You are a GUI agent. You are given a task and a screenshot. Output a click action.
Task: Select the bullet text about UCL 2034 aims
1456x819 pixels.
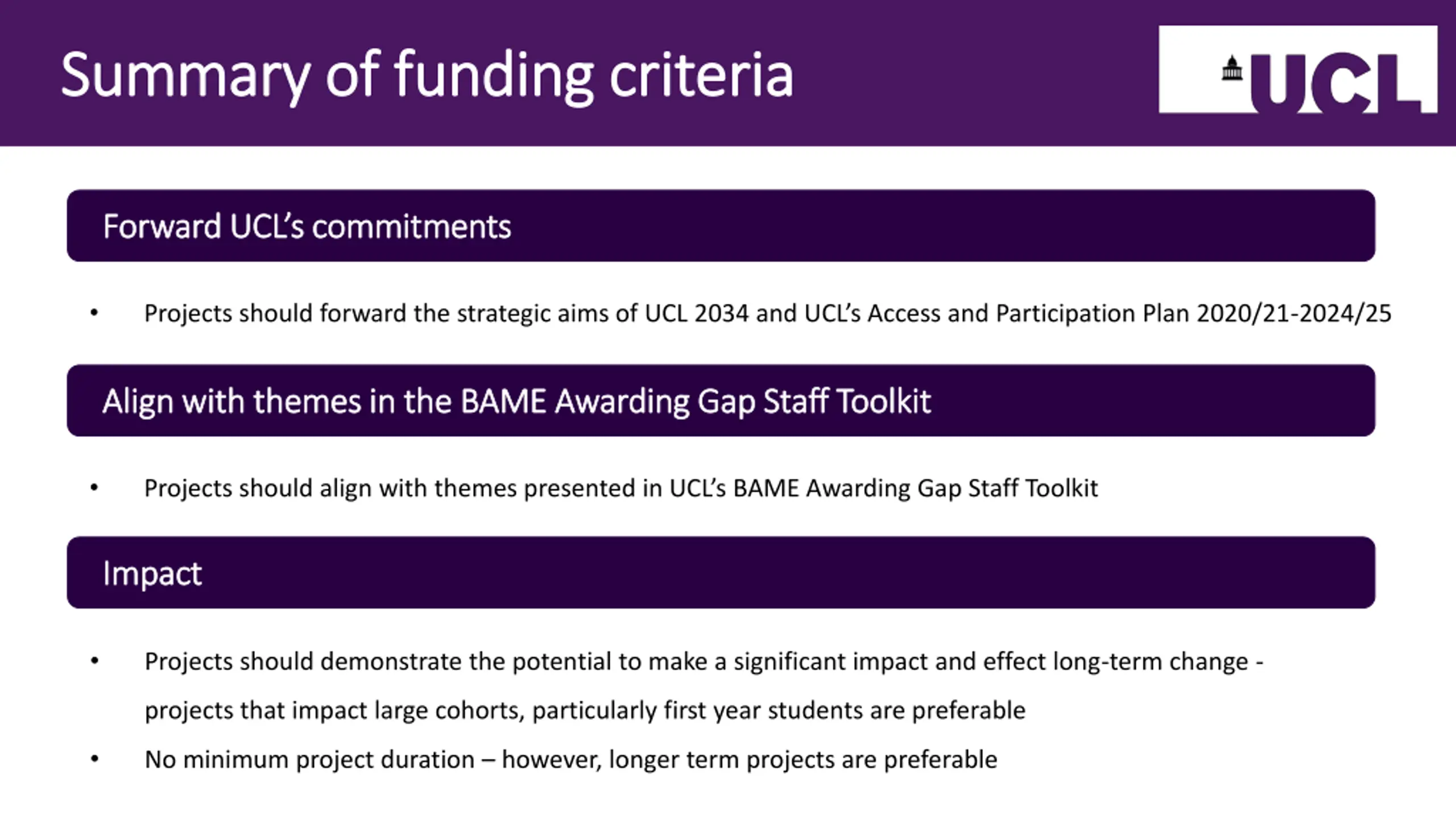pos(768,313)
